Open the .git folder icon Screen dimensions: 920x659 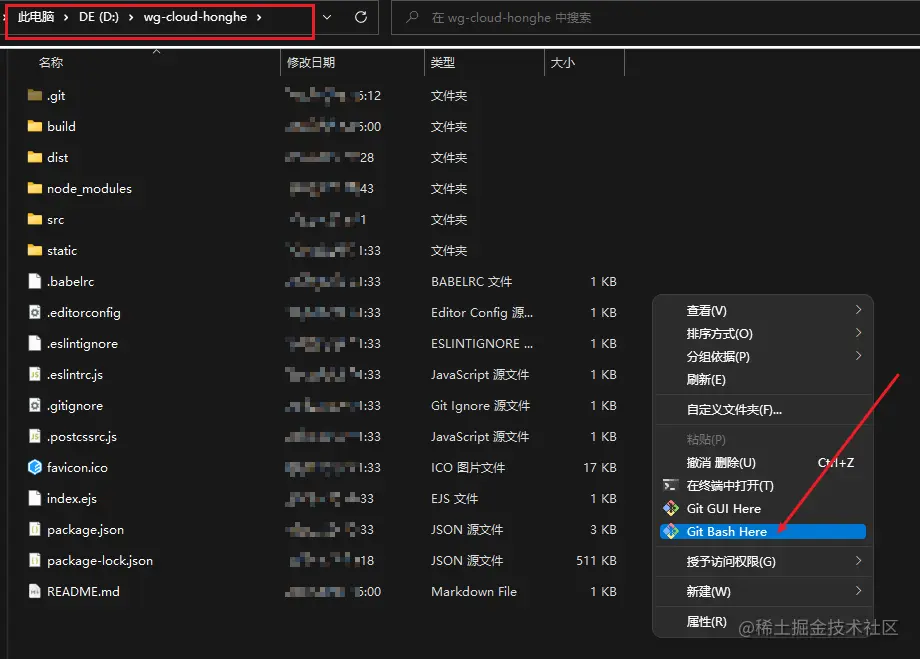click(35, 95)
